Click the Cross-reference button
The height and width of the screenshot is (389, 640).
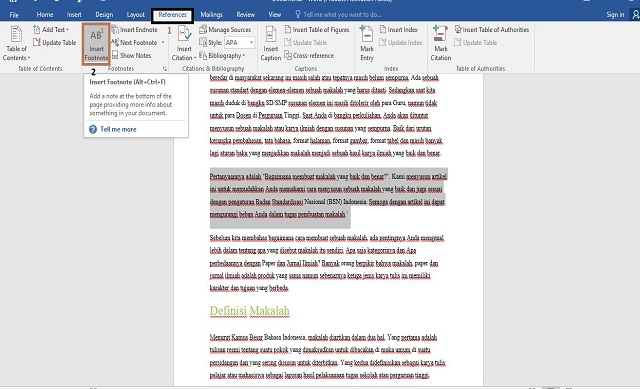[x=309, y=56]
